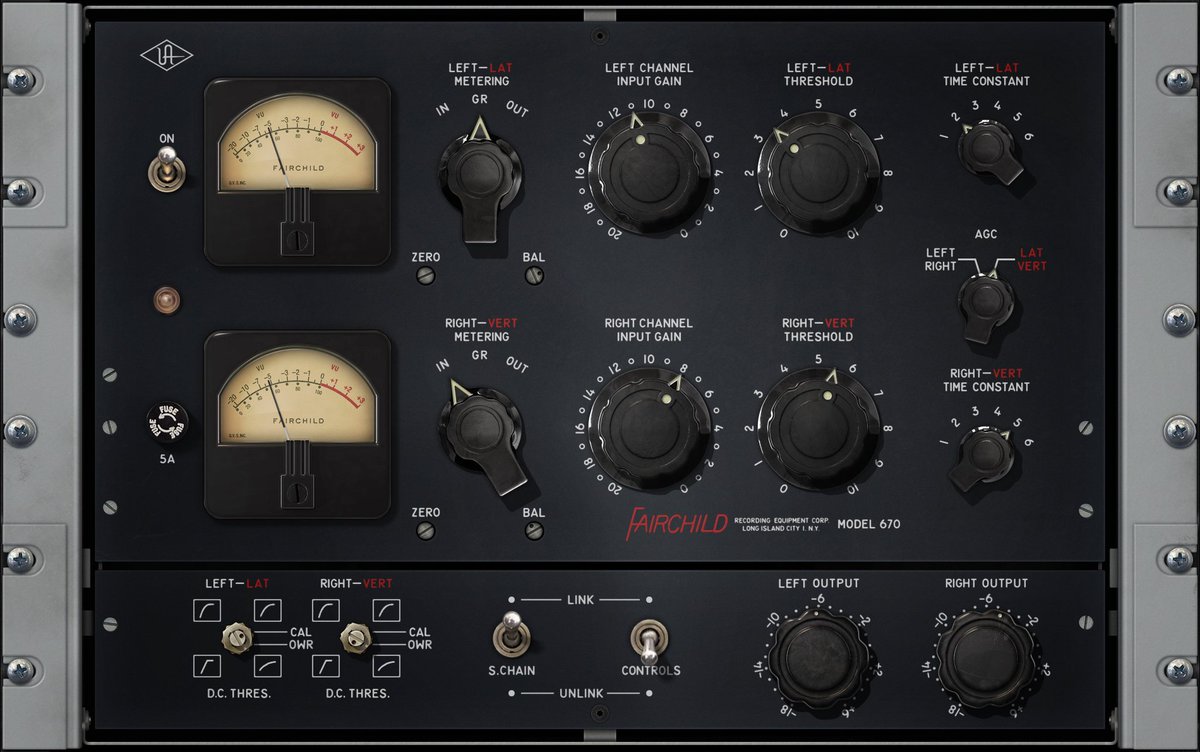The width and height of the screenshot is (1200, 752).
Task: Adjust the Right-Vert Threshold knob
Action: point(818,427)
